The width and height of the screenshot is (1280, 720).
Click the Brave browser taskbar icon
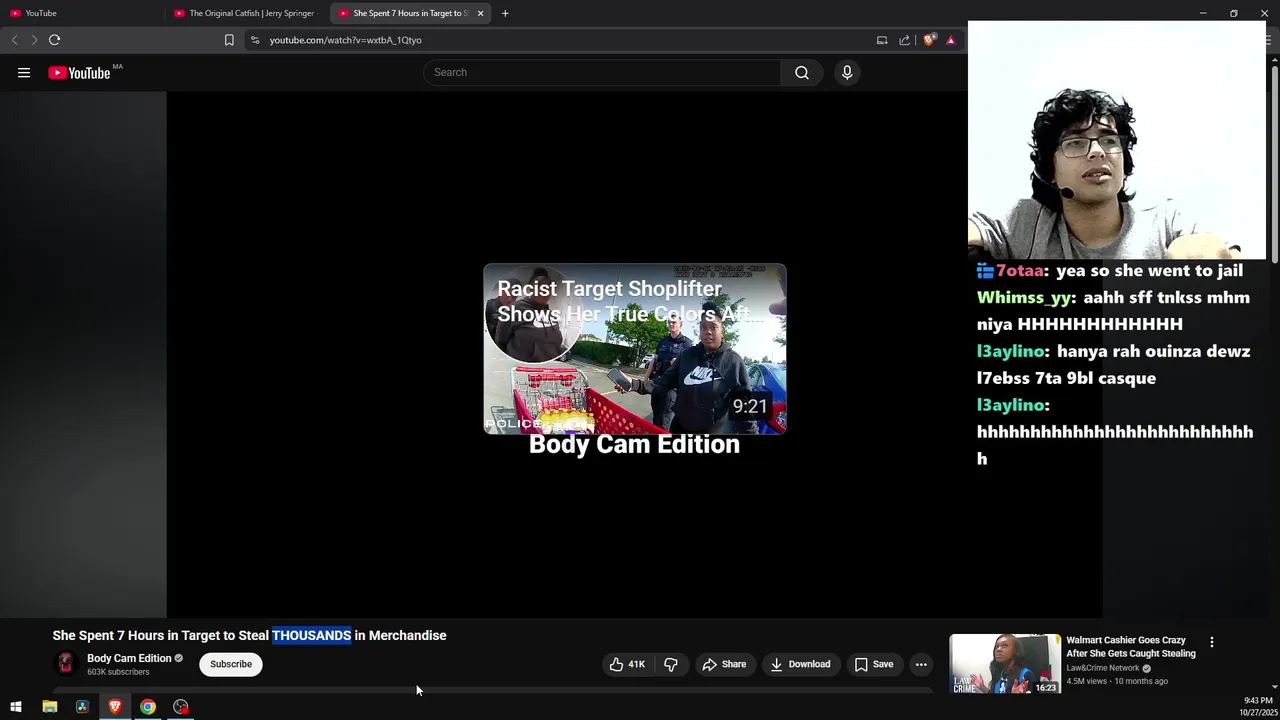click(x=115, y=707)
